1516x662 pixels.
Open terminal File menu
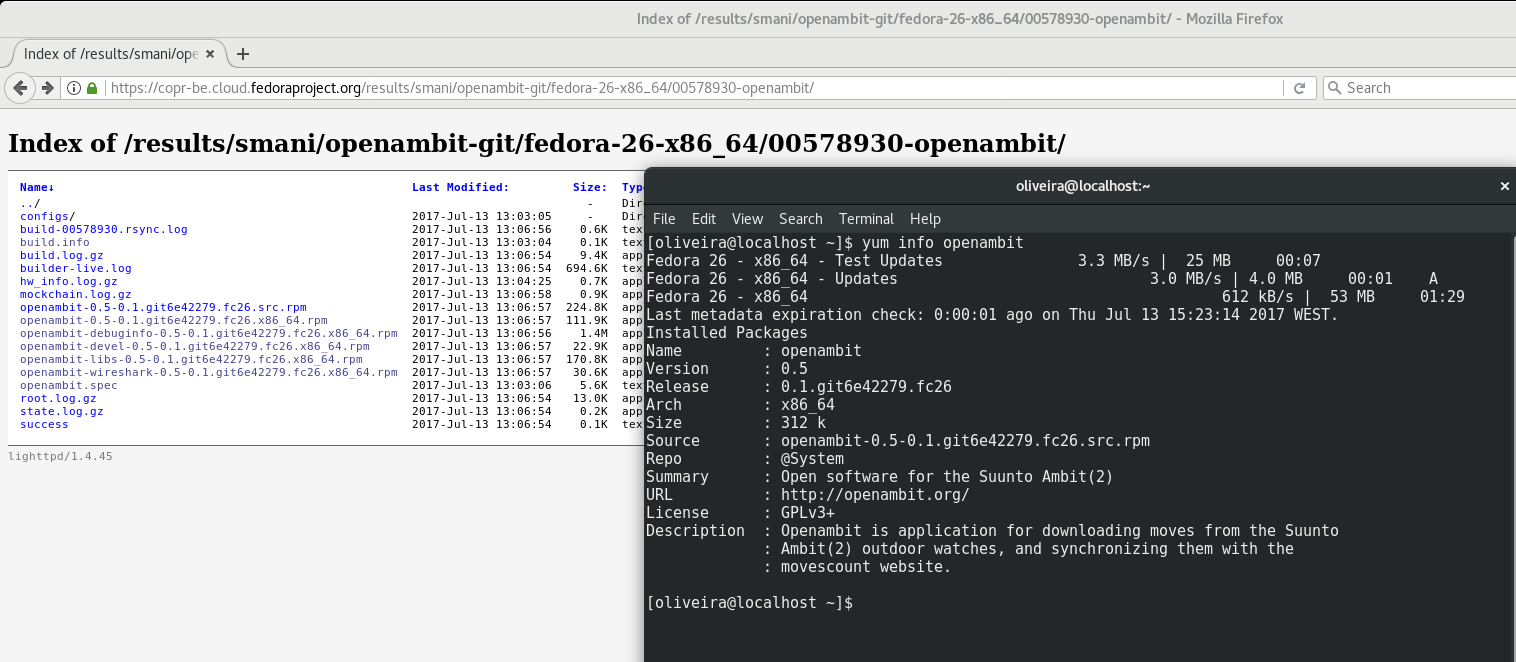point(664,219)
